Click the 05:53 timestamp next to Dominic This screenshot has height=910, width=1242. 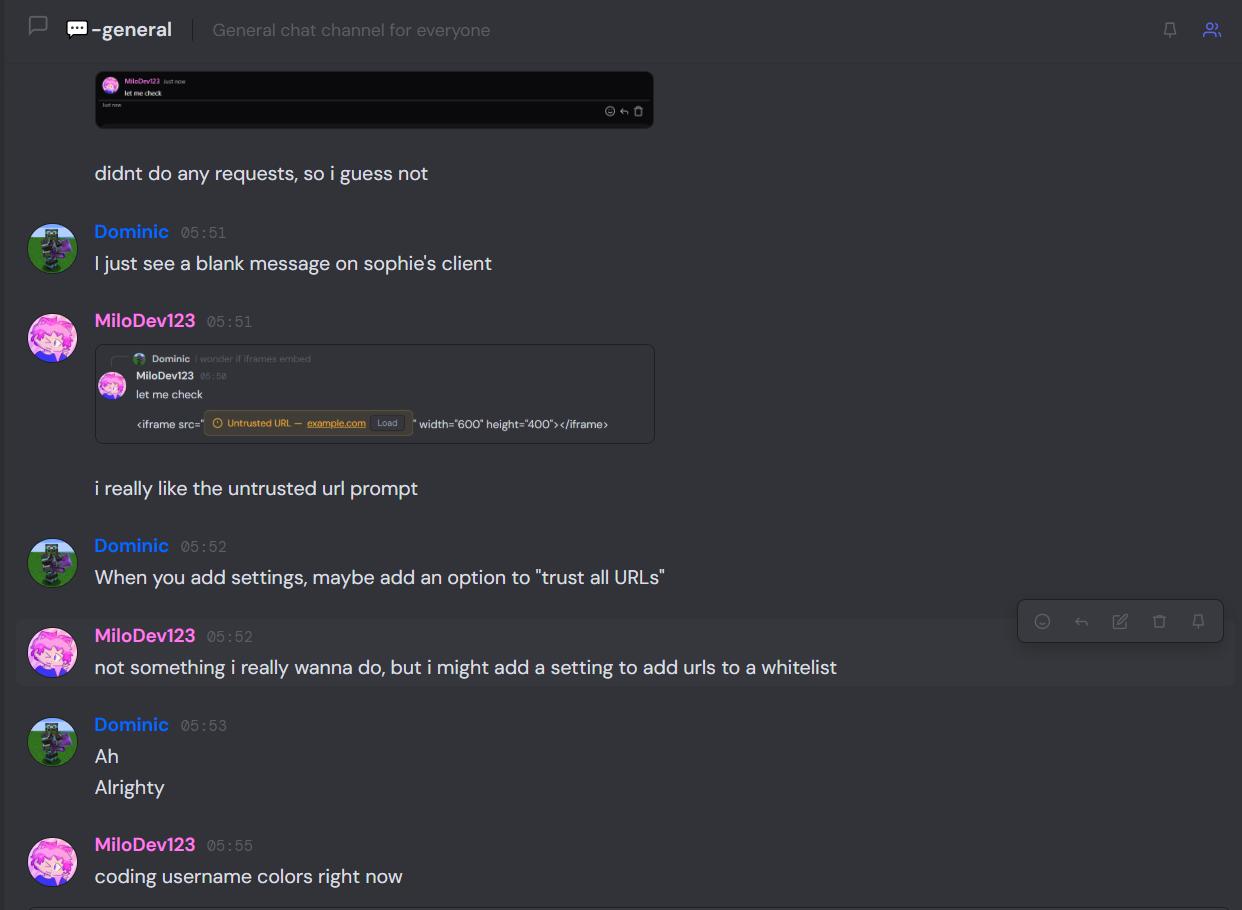(x=204, y=726)
